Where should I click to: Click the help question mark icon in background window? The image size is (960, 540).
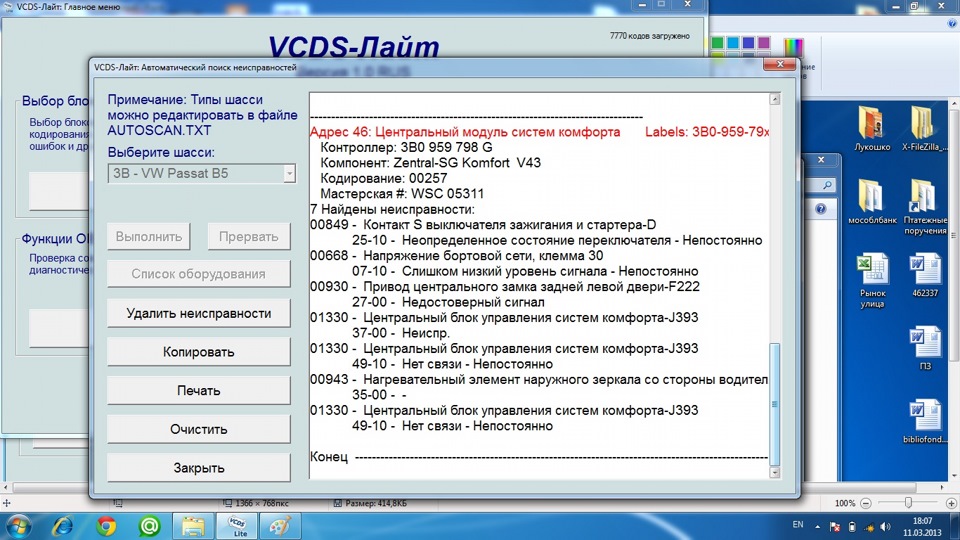coord(820,209)
